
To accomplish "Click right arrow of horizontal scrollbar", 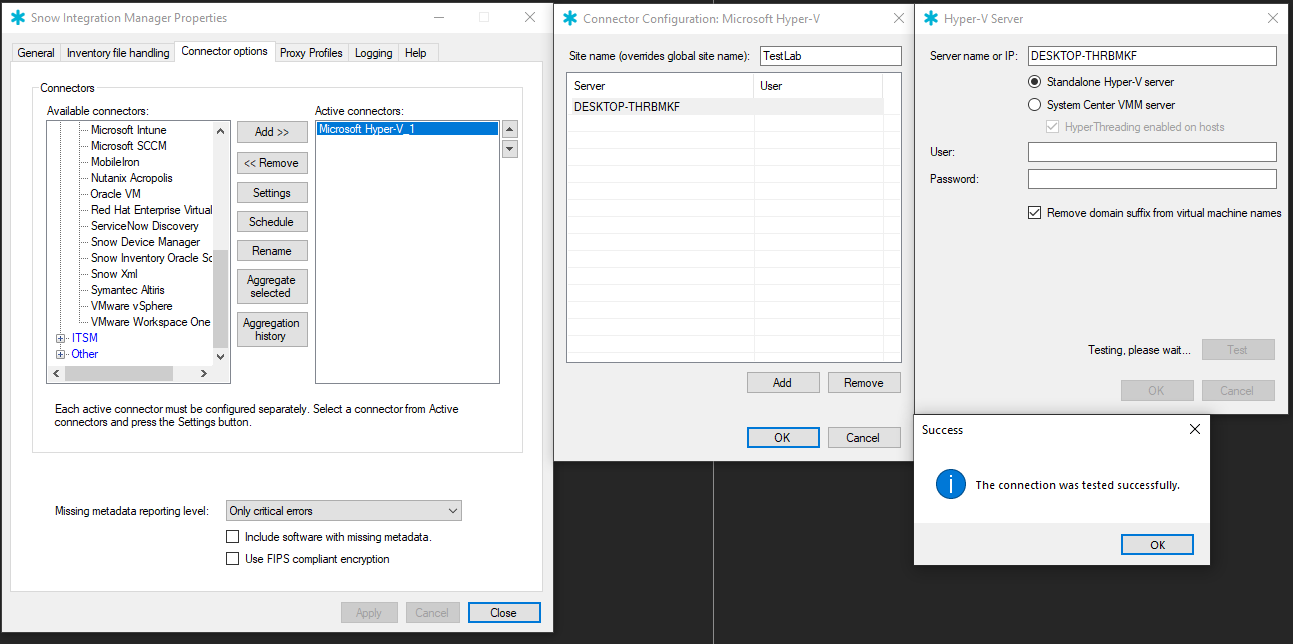I will [x=204, y=373].
